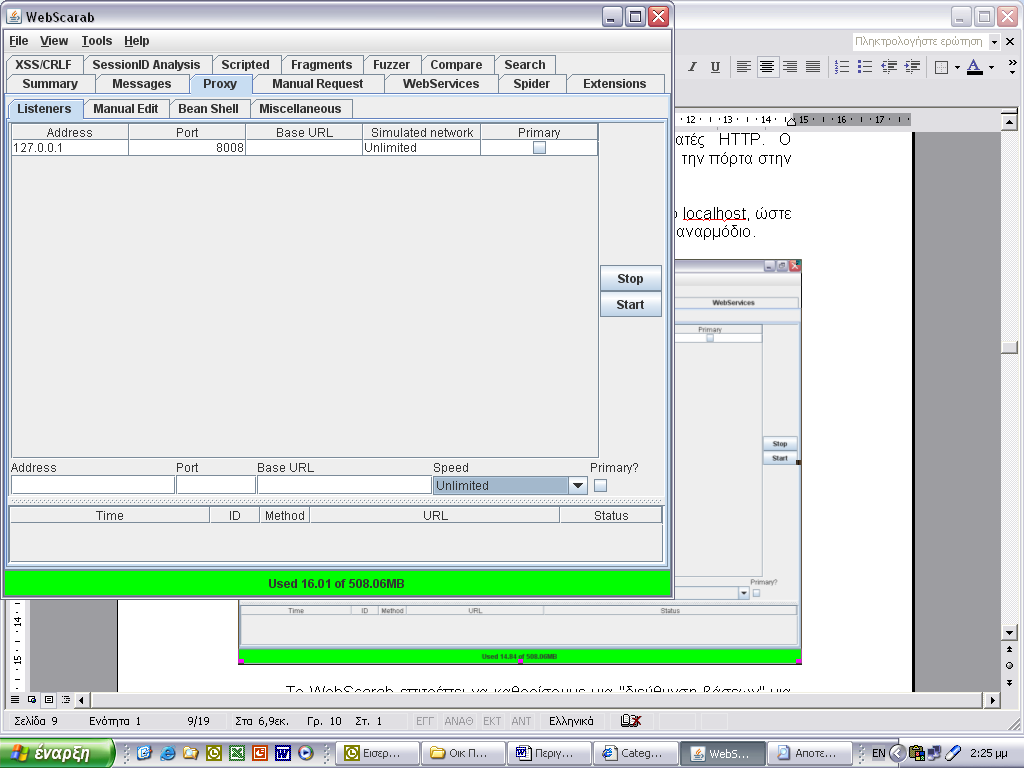Open the Word help question dropdown arrow
Image resolution: width=1024 pixels, height=768 pixels.
[994, 42]
